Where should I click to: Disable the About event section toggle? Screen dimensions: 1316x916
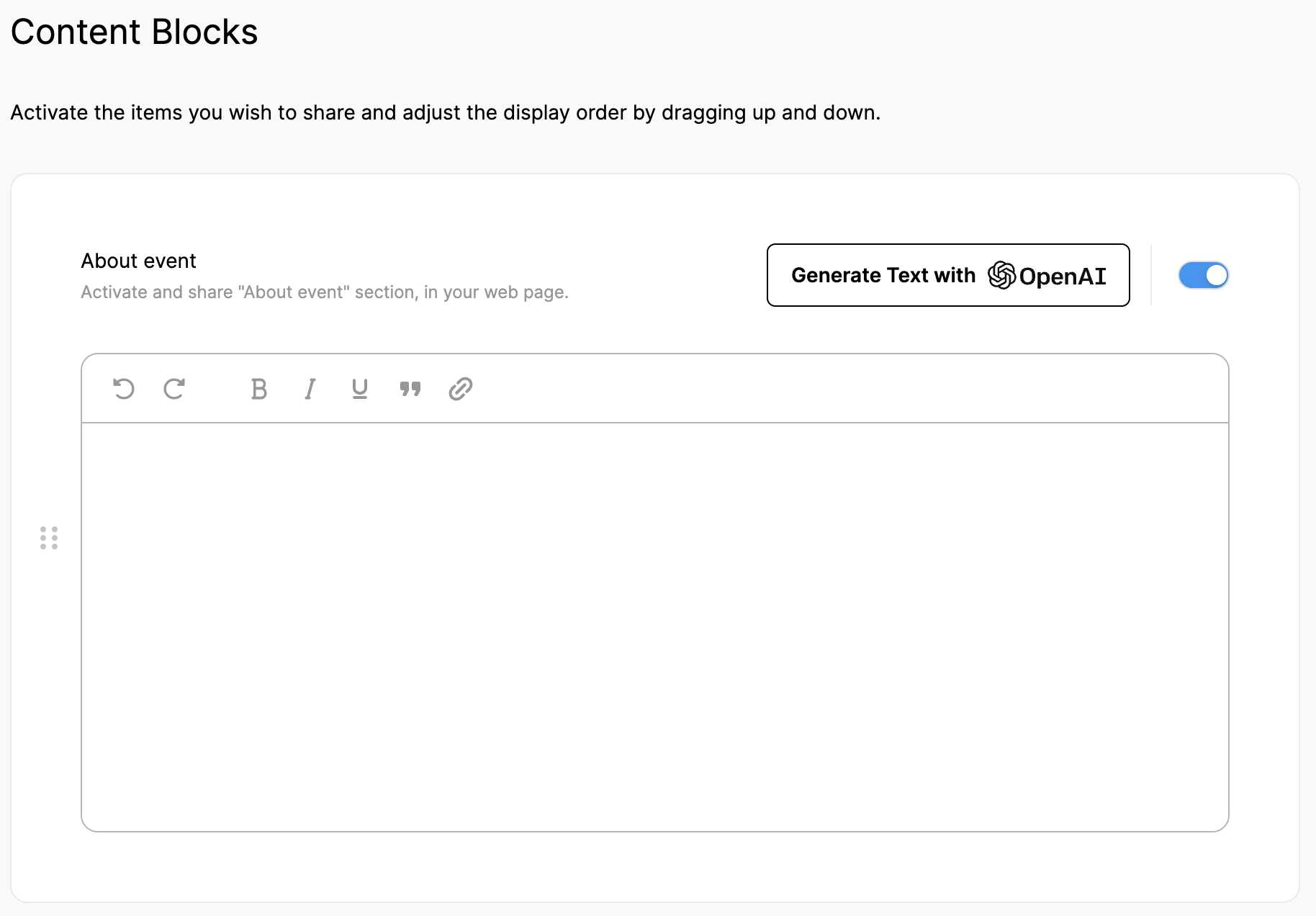coord(1203,275)
